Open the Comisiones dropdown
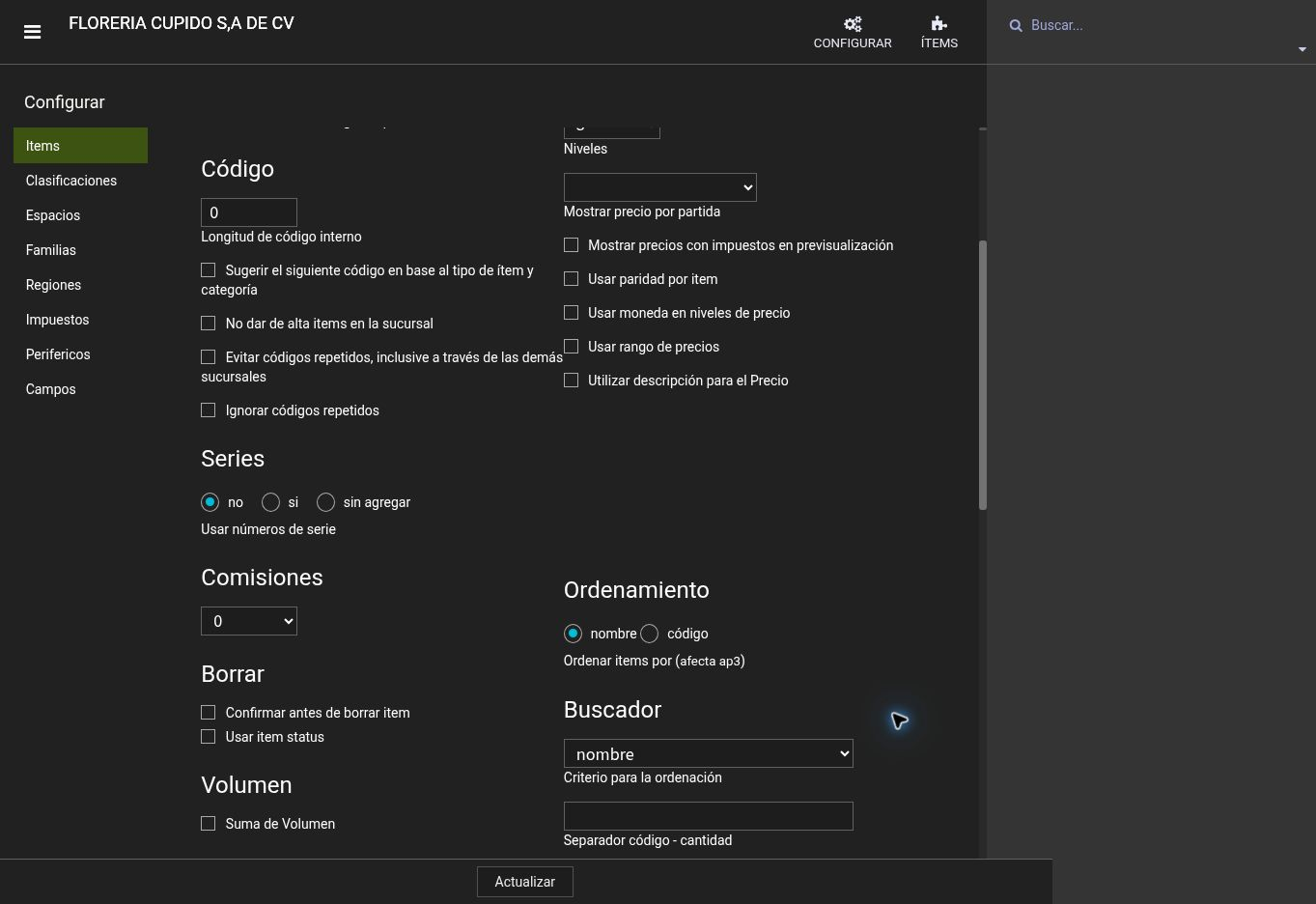Viewport: 1316px width, 904px height. tap(249, 621)
